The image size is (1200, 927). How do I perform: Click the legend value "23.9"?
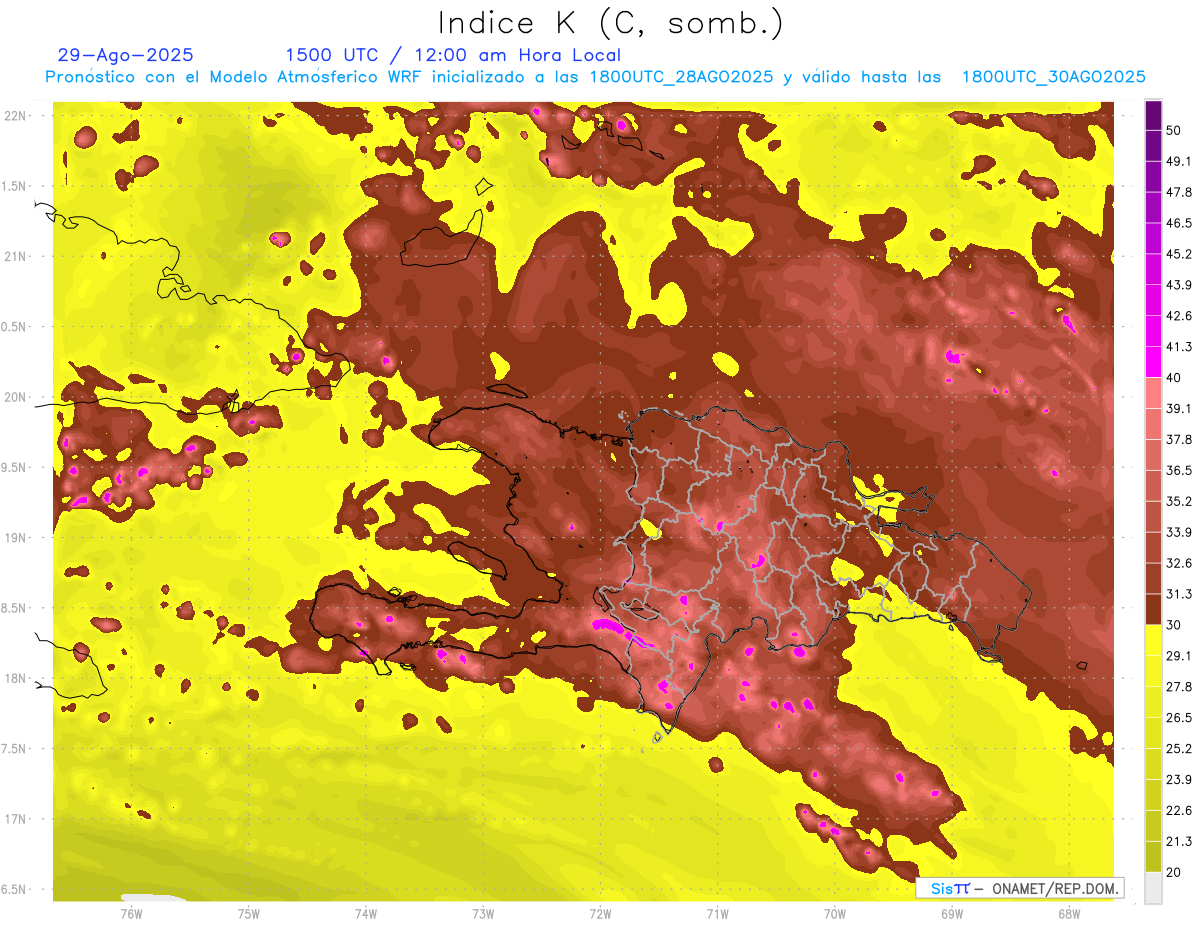pyautogui.click(x=1179, y=779)
